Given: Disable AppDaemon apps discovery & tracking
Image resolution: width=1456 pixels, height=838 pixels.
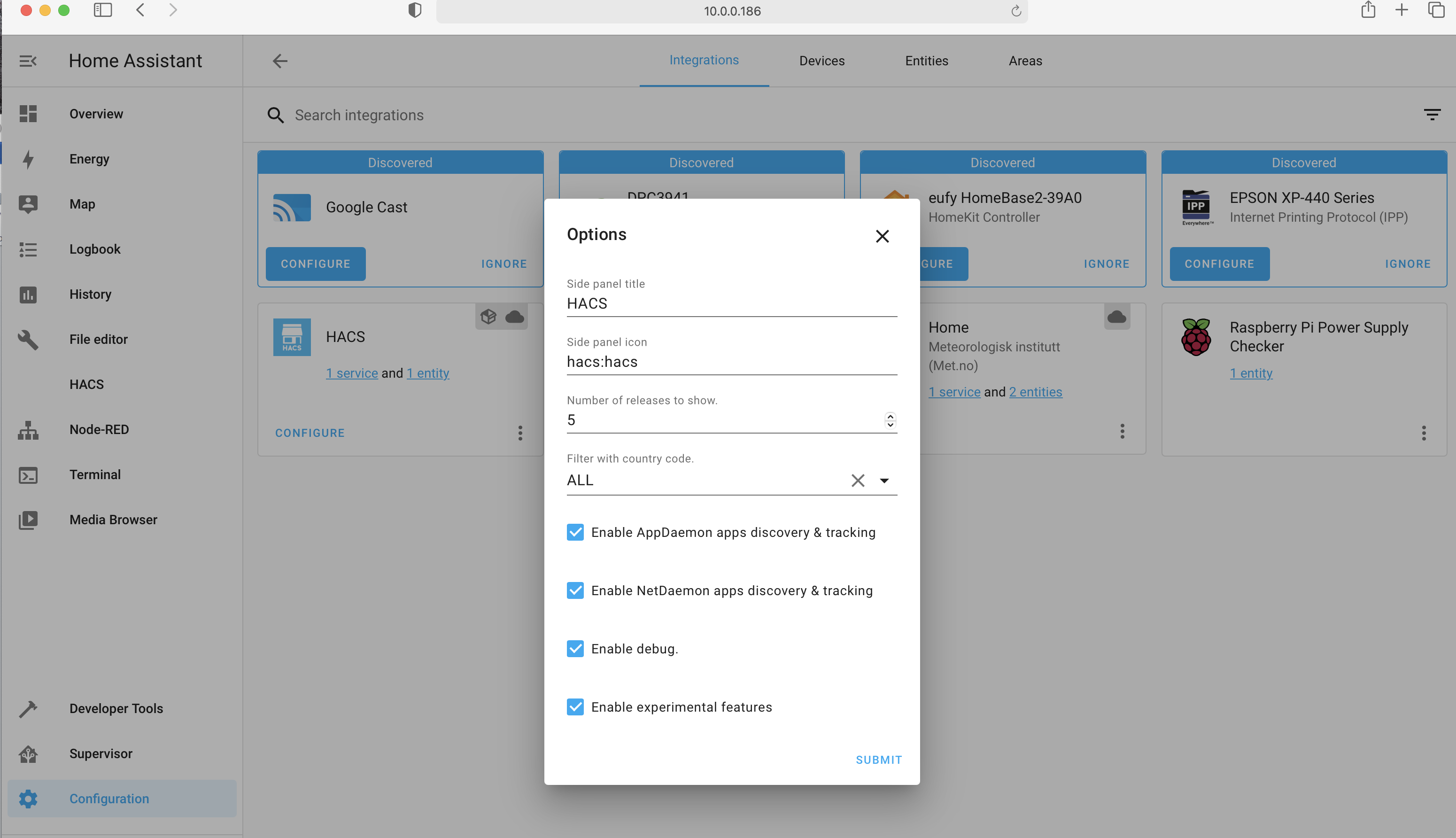Looking at the screenshot, I should [x=575, y=532].
